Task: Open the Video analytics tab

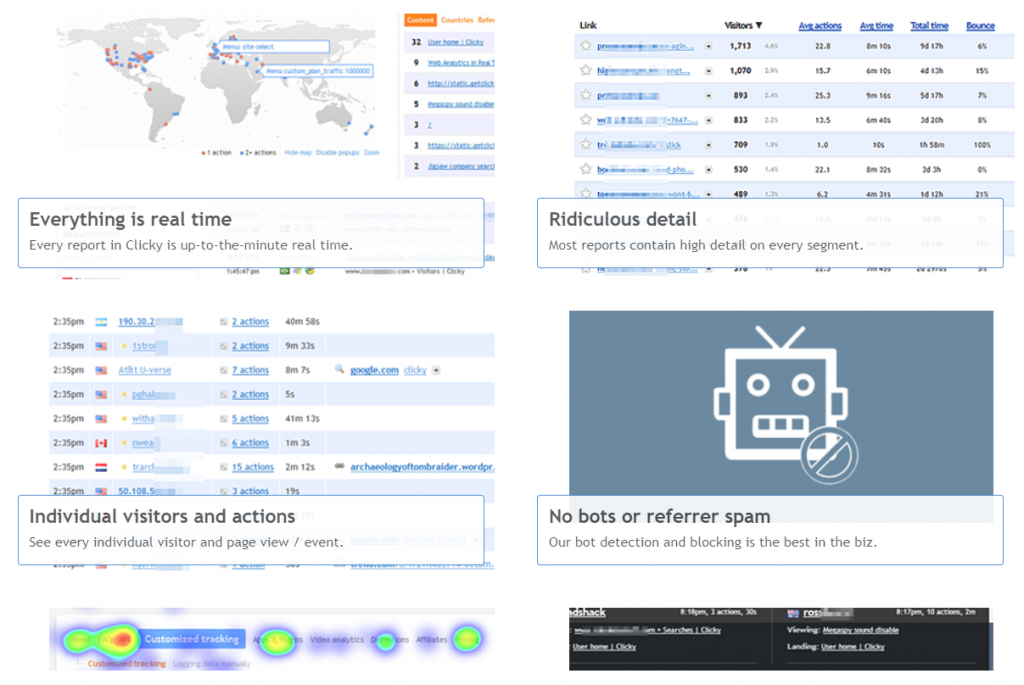Action: (337, 640)
